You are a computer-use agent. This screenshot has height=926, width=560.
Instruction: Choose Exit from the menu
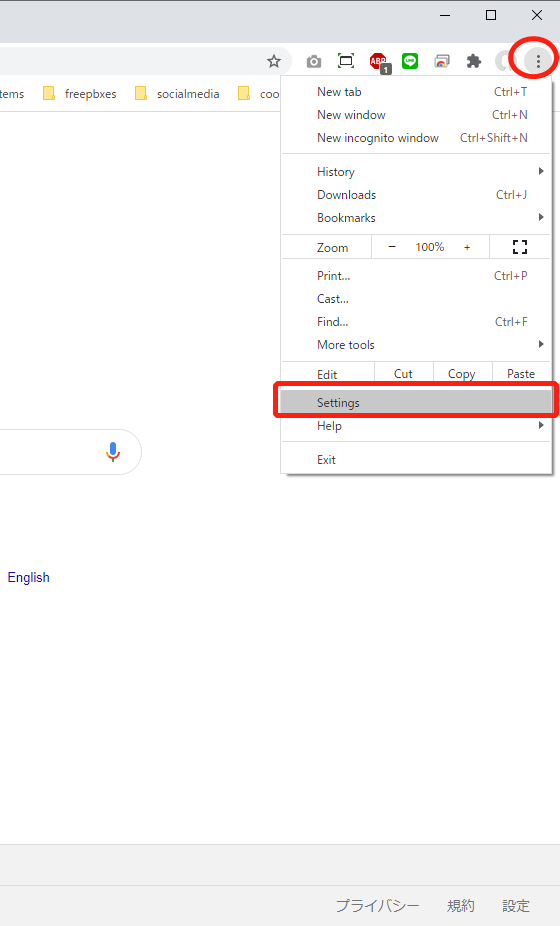tap(416, 459)
